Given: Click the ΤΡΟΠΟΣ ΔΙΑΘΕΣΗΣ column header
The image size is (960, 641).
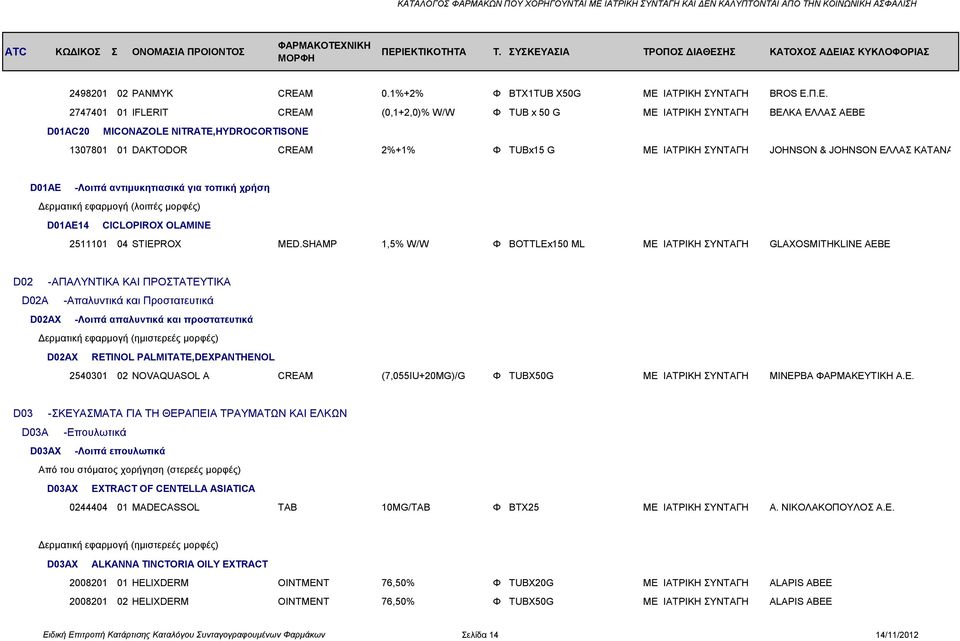Looking at the screenshot, I should click(689, 51).
